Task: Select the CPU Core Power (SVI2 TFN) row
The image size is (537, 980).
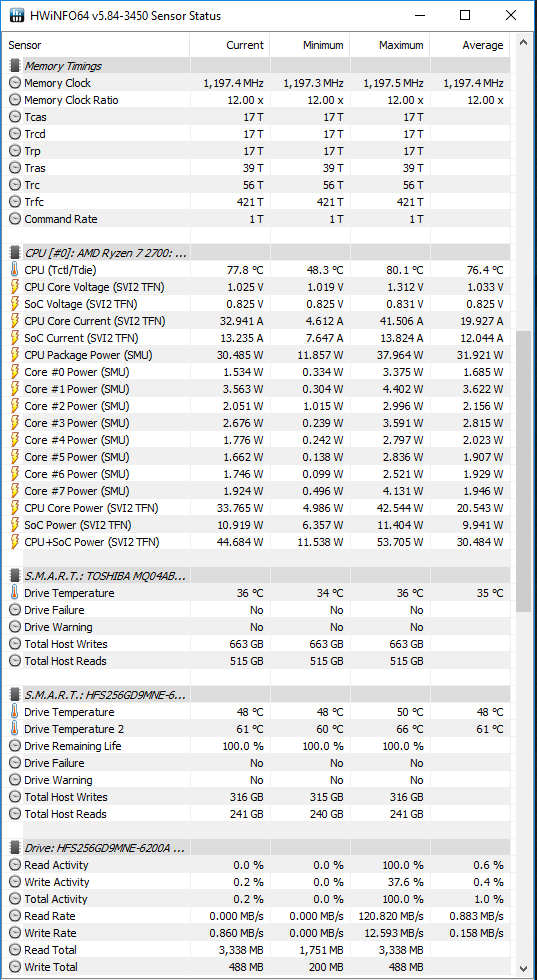Action: (257, 508)
